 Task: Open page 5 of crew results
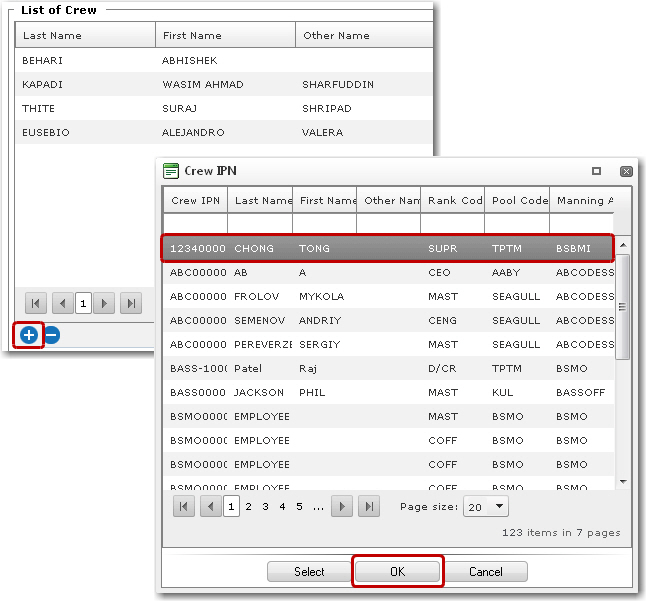click(299, 507)
